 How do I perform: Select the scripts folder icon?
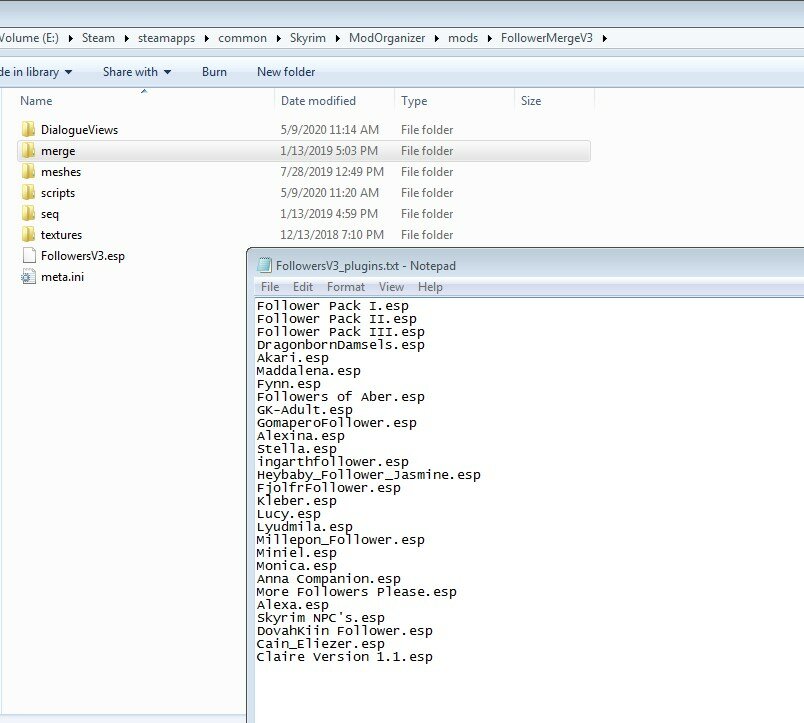(x=29, y=193)
